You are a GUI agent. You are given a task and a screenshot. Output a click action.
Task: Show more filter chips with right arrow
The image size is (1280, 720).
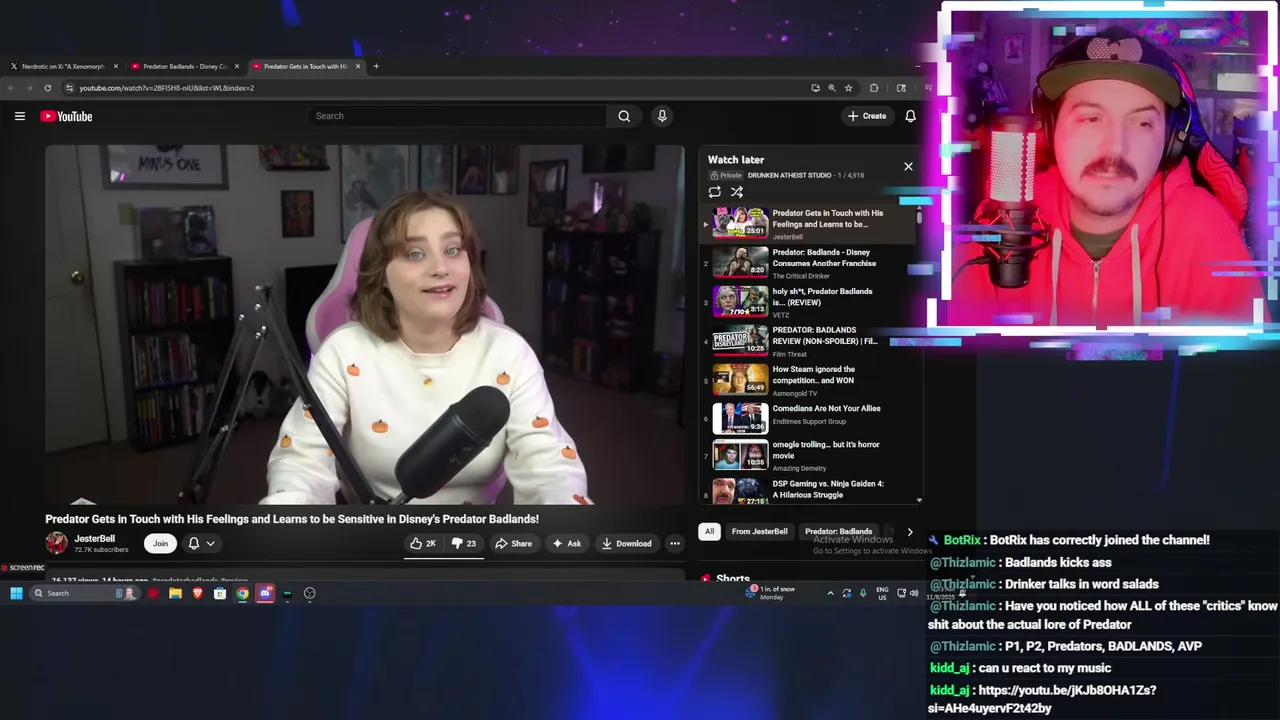pyautogui.click(x=909, y=531)
